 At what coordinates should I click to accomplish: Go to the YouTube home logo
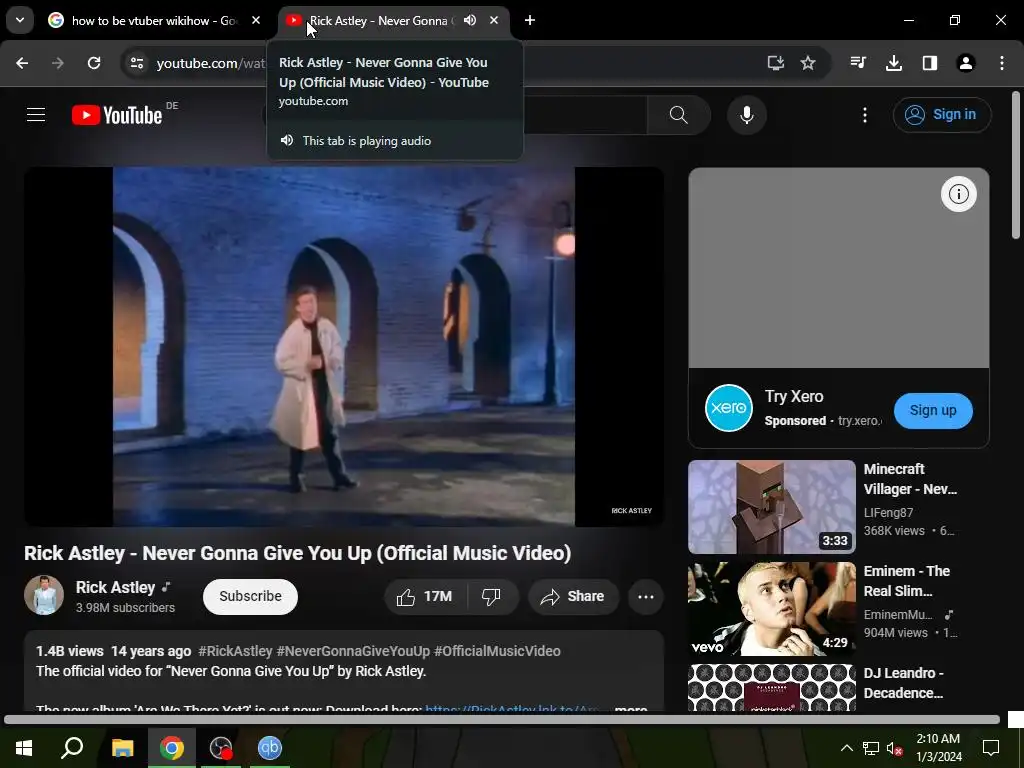(117, 115)
